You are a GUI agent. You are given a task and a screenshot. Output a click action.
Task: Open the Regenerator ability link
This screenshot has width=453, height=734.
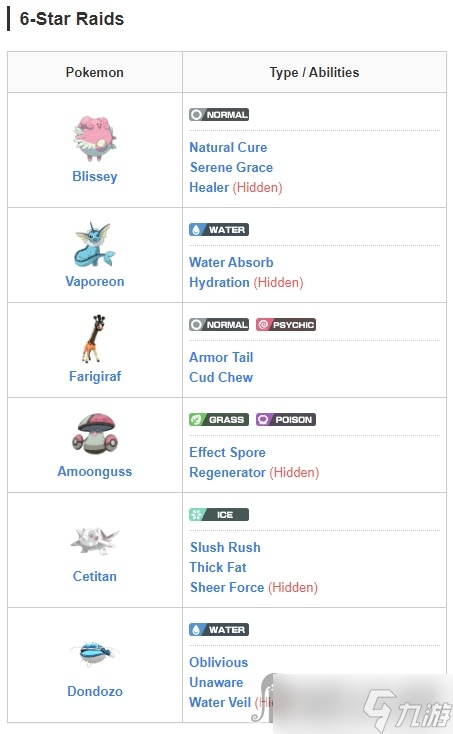tap(227, 473)
